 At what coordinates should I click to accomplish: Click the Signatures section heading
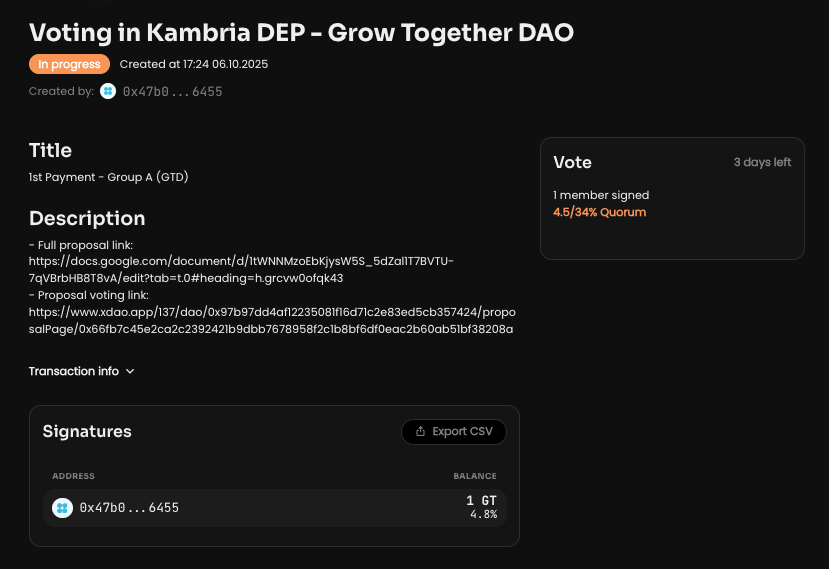coord(87,431)
